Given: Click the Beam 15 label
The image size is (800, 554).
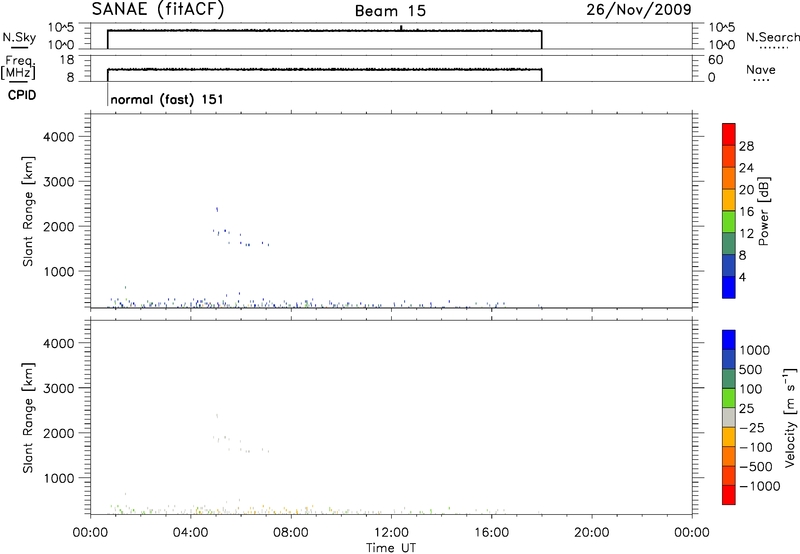Looking at the screenshot, I should [390, 11].
